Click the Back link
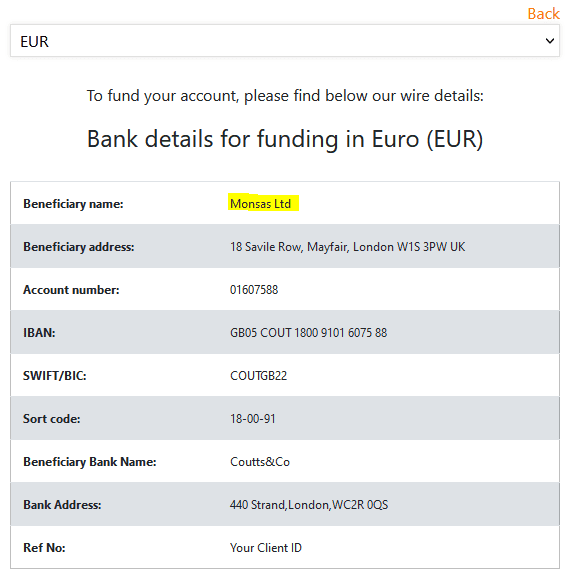This screenshot has height=581, width=572. pyautogui.click(x=543, y=14)
